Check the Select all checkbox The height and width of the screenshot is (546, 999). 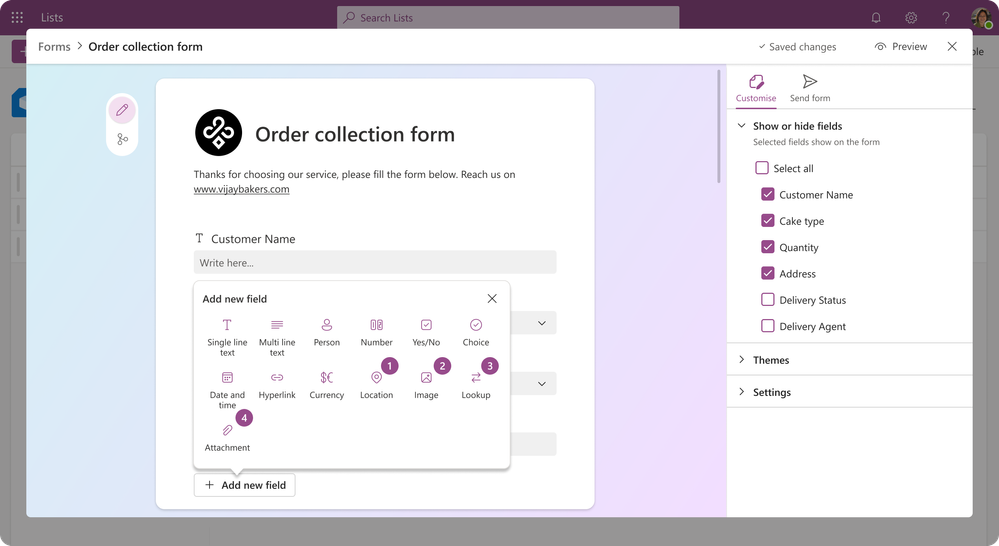(762, 168)
